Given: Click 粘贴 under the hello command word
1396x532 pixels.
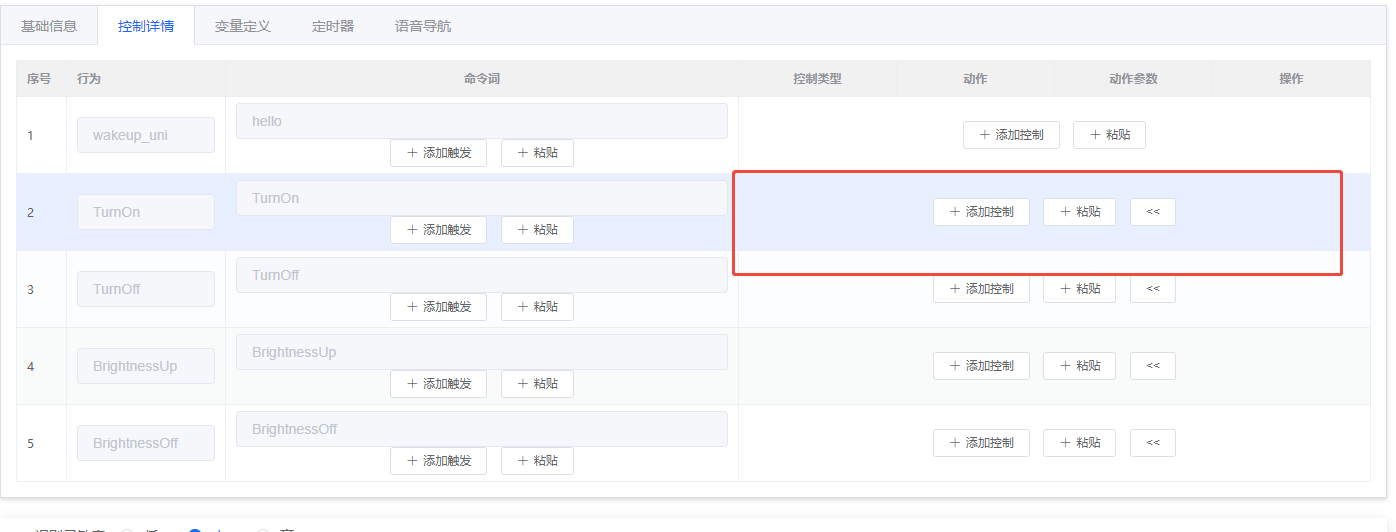Looking at the screenshot, I should click(537, 153).
